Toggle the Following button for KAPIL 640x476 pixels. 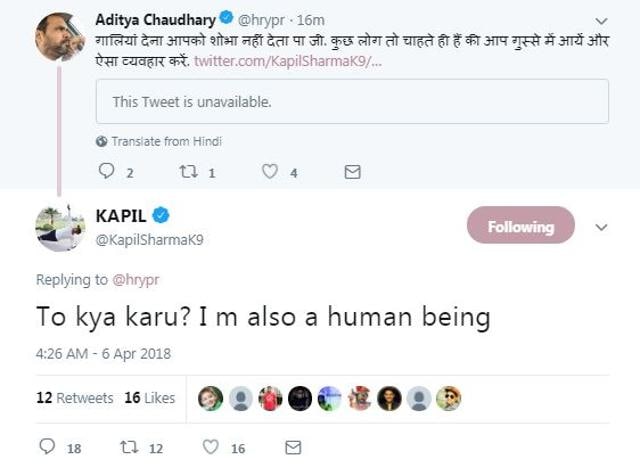[x=520, y=227]
